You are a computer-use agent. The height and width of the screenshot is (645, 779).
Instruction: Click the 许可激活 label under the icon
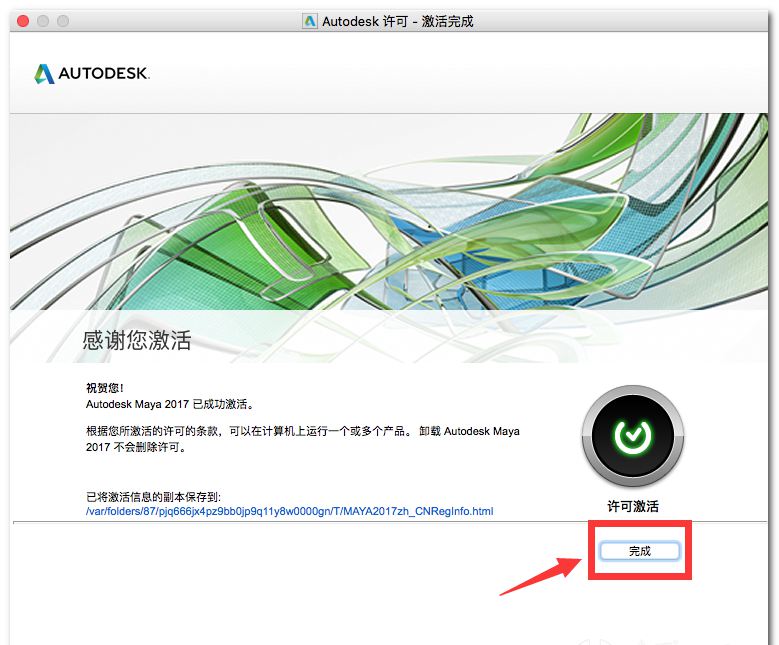[633, 506]
